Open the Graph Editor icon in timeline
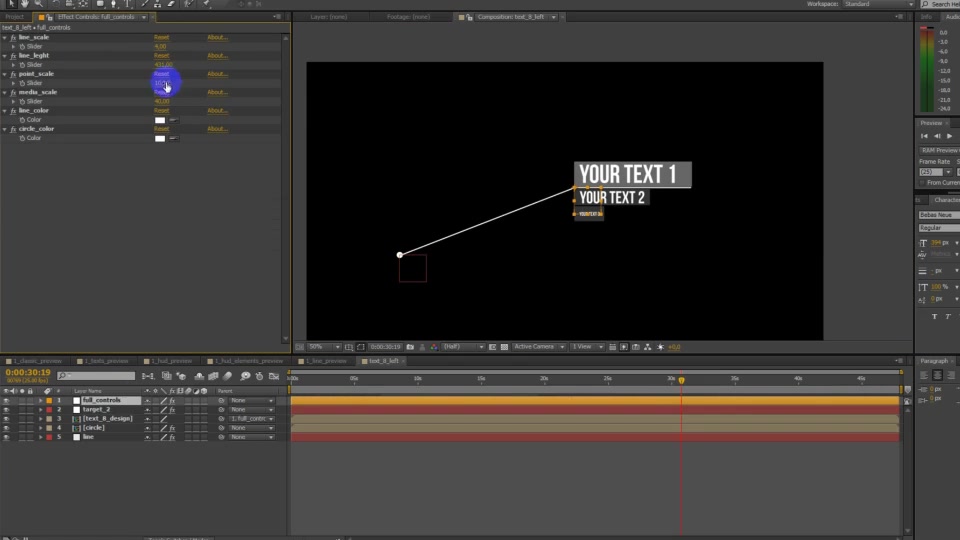 [x=274, y=376]
